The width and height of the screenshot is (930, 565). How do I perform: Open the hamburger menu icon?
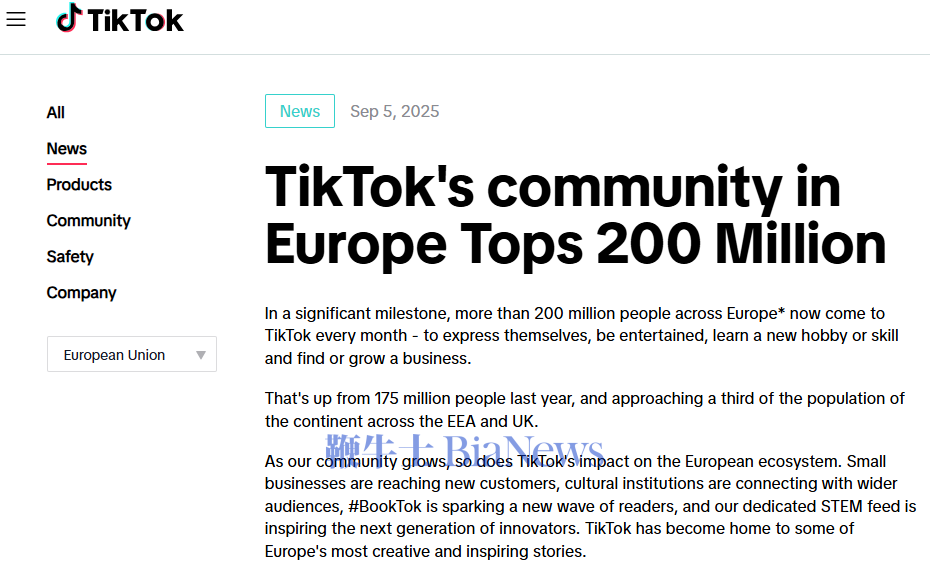(x=16, y=20)
